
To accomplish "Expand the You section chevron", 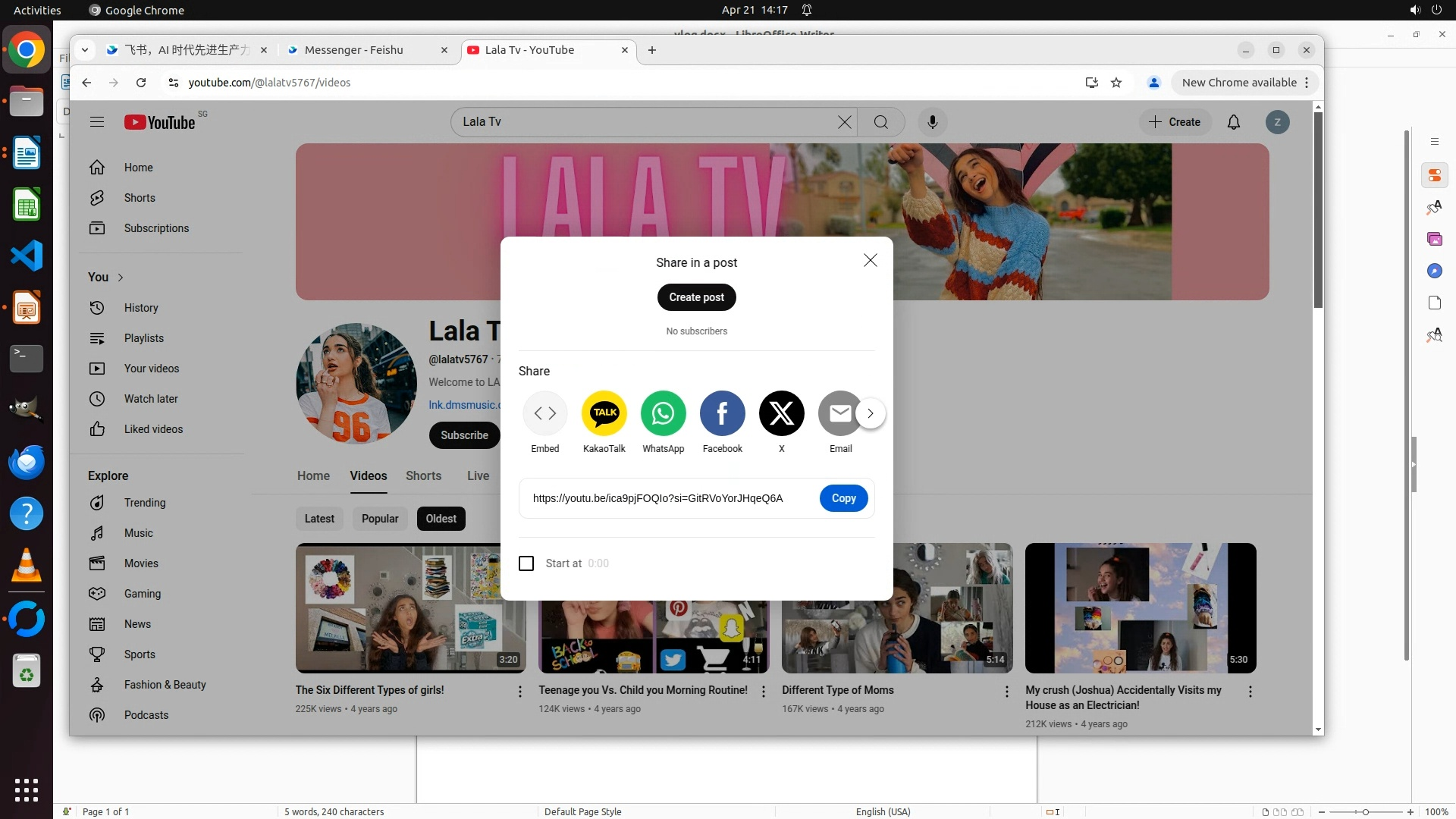I will (121, 278).
